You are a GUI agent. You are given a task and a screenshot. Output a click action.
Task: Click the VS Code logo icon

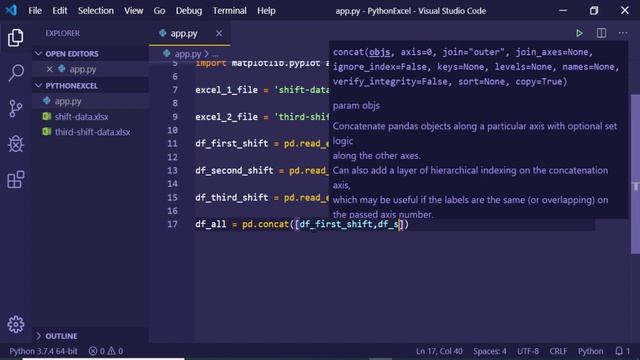[11, 10]
